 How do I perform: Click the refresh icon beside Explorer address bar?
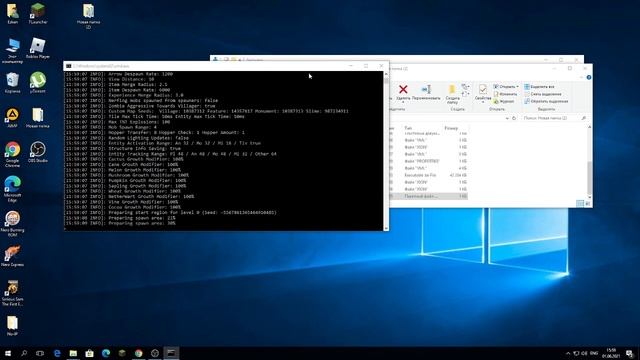click(x=514, y=118)
